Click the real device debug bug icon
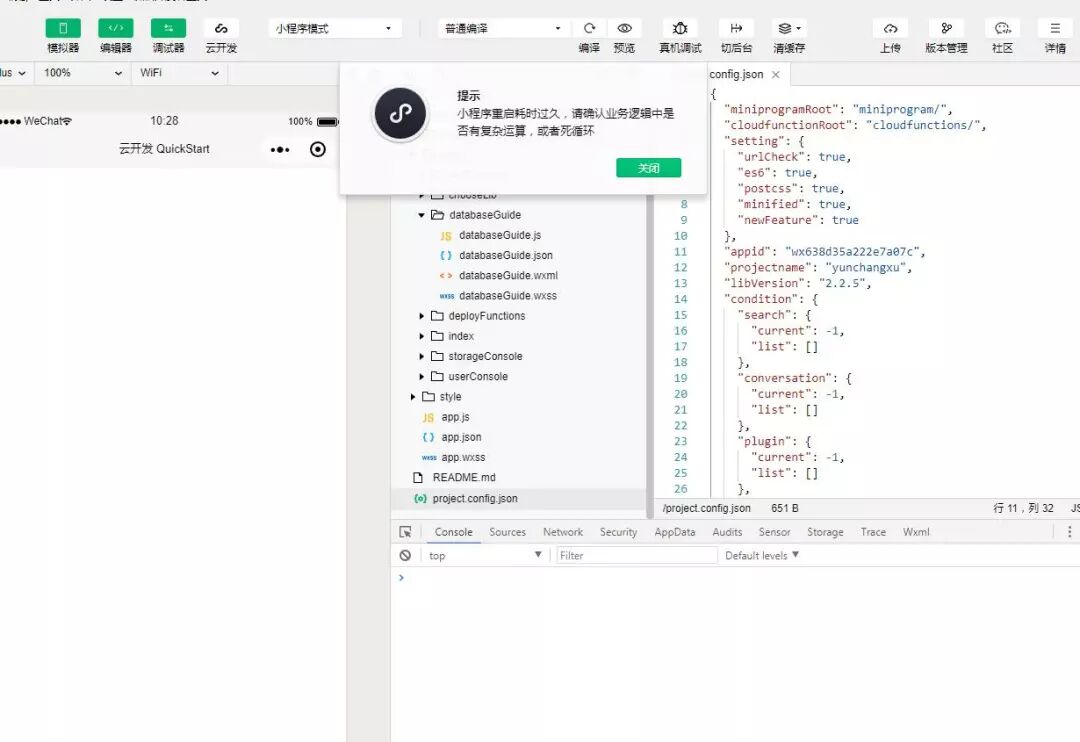The height and width of the screenshot is (742, 1080). pyautogui.click(x=680, y=28)
